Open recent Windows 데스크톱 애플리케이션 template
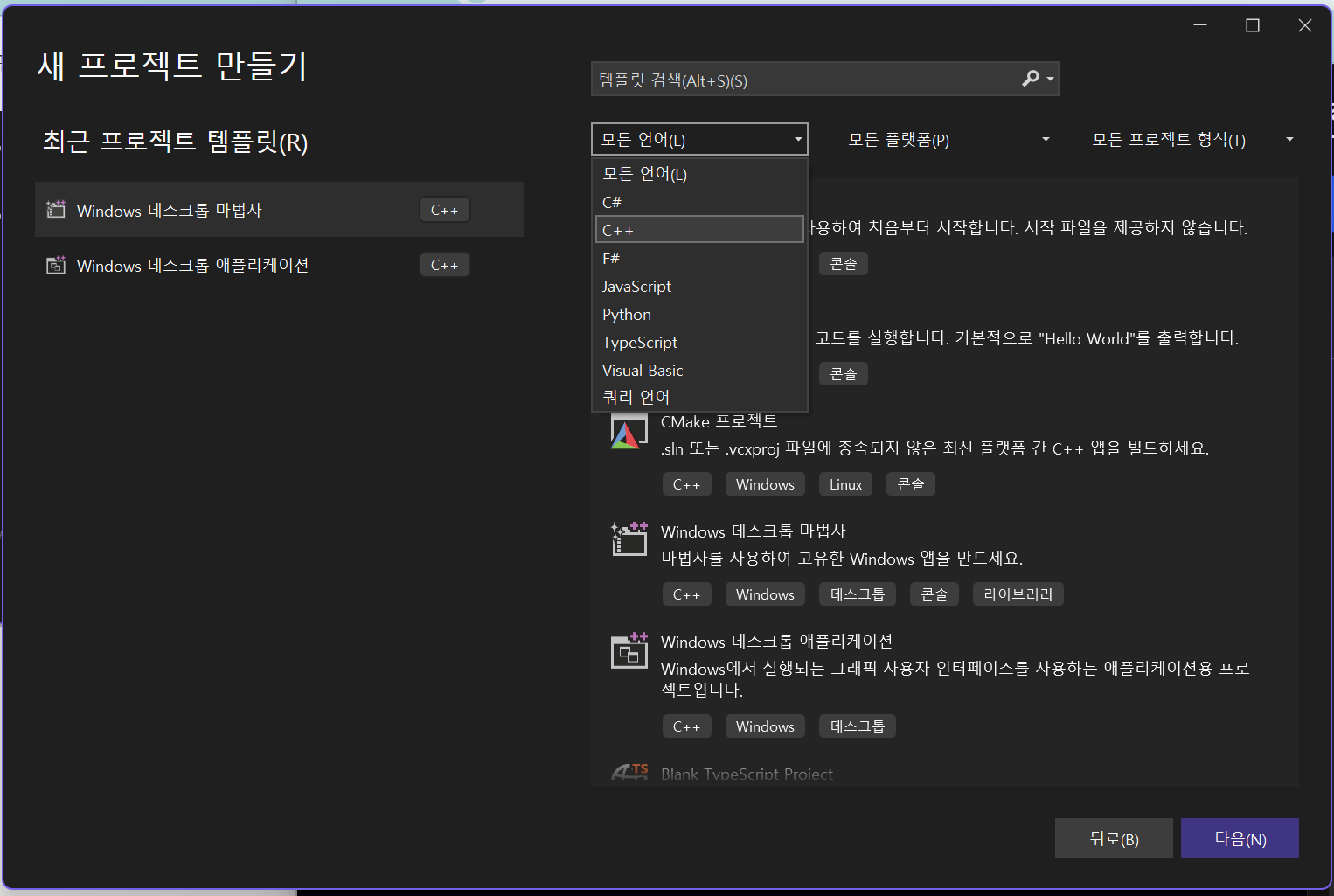The width and height of the screenshot is (1334, 896). pyautogui.click(x=279, y=265)
